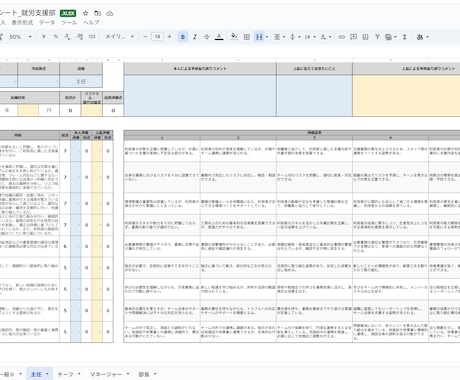
Task: Open the 表示形式 menu
Action: [x=22, y=23]
